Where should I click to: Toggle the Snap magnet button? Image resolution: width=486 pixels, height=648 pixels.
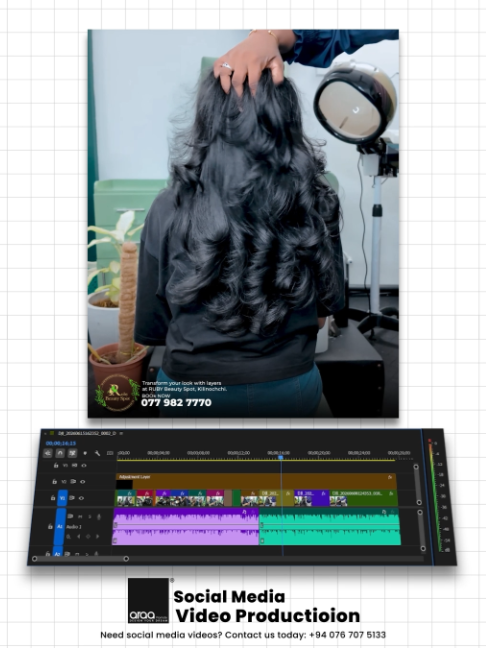(60, 453)
